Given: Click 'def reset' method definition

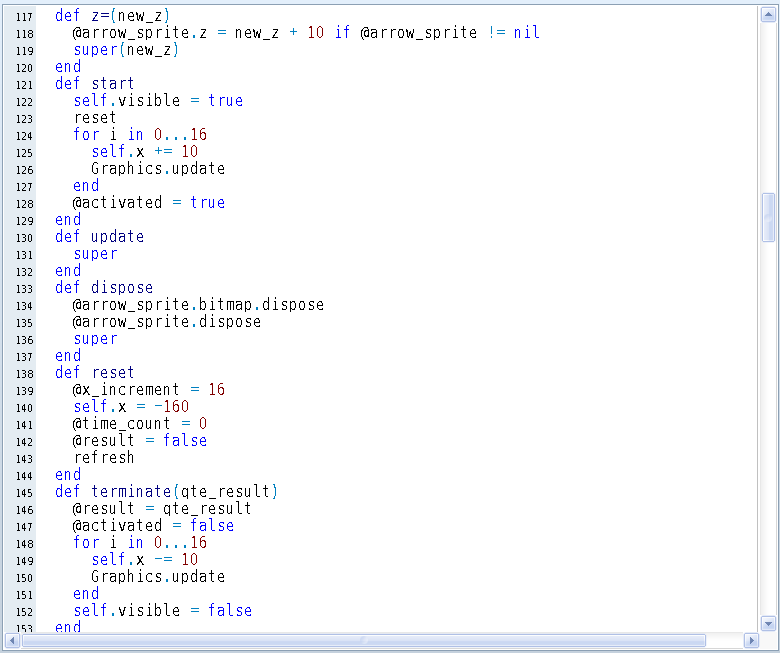Looking at the screenshot, I should [x=95, y=373].
